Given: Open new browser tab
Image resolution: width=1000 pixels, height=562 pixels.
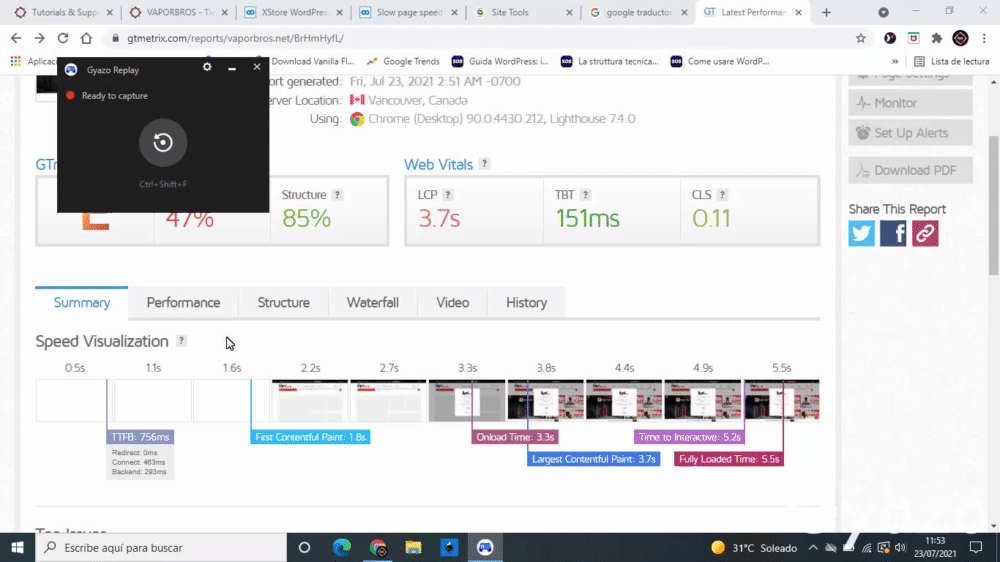Looking at the screenshot, I should [827, 12].
